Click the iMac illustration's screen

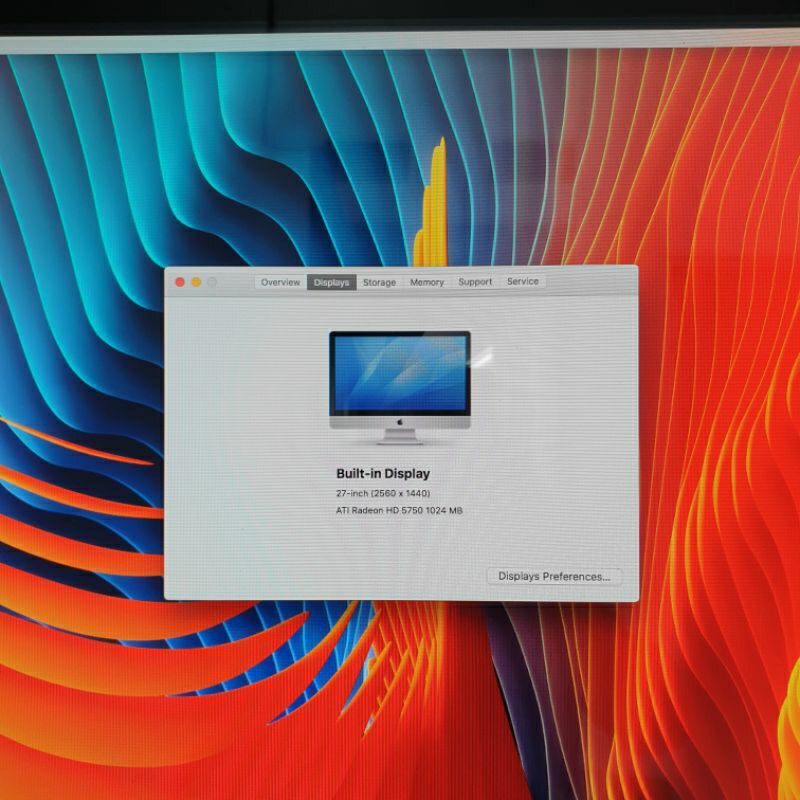pyautogui.click(x=400, y=372)
